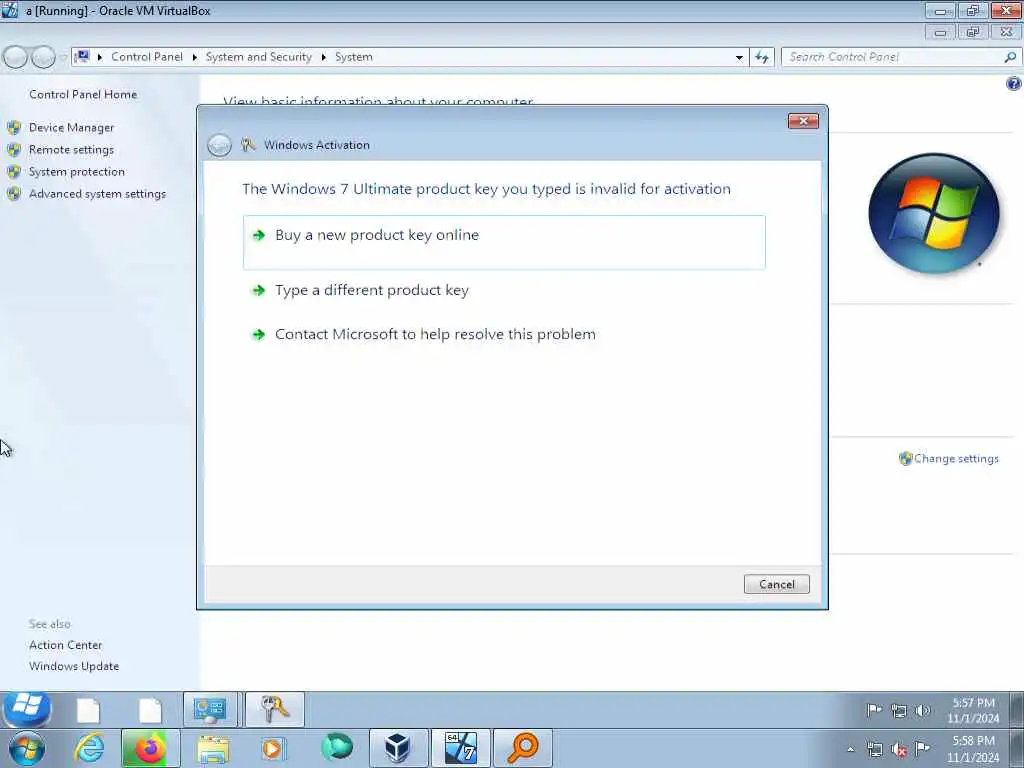Click host tray Action Center flag
Image resolution: width=1024 pixels, height=768 pixels.
click(922, 748)
